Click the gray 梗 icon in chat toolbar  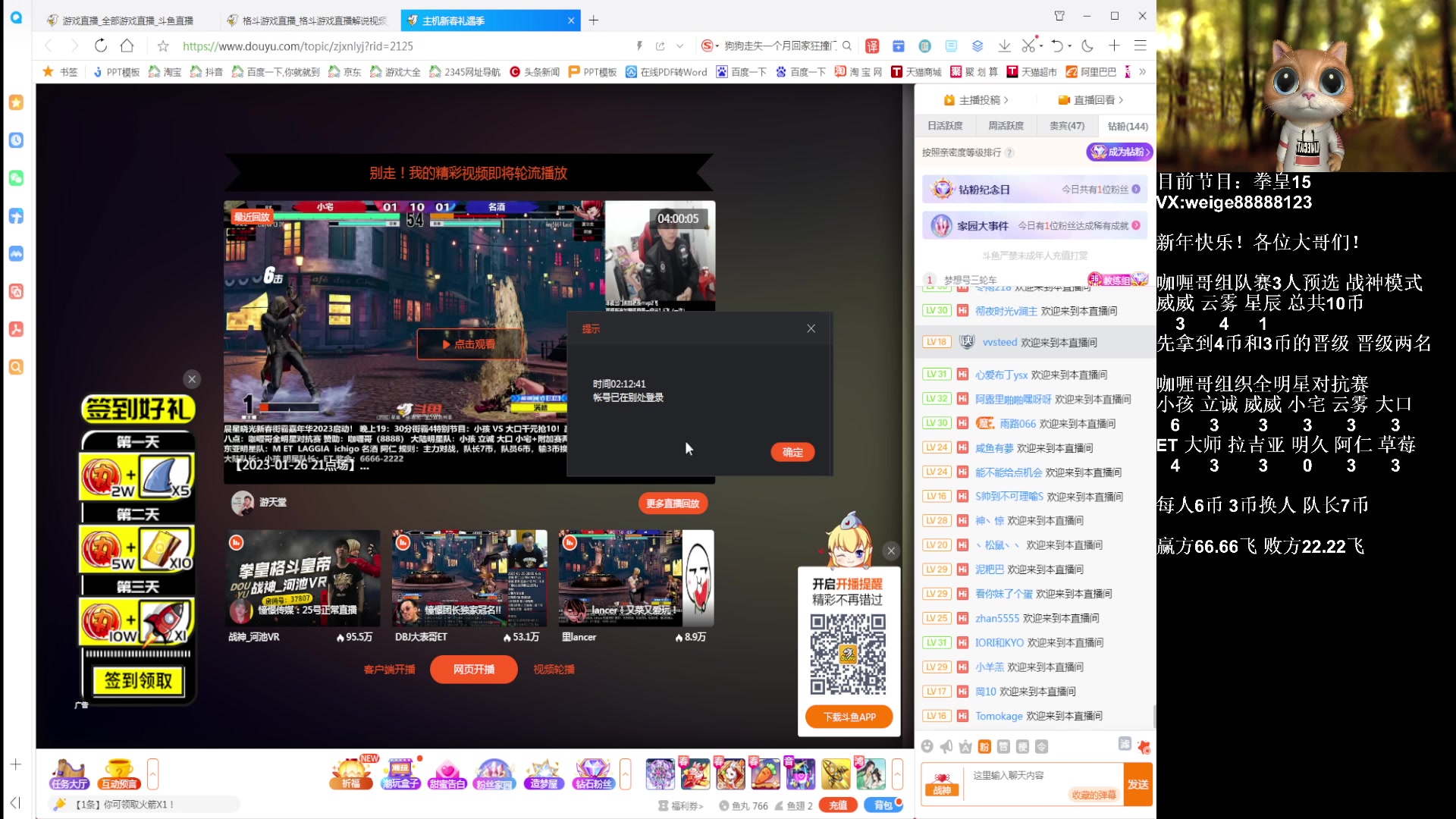[x=1022, y=746]
